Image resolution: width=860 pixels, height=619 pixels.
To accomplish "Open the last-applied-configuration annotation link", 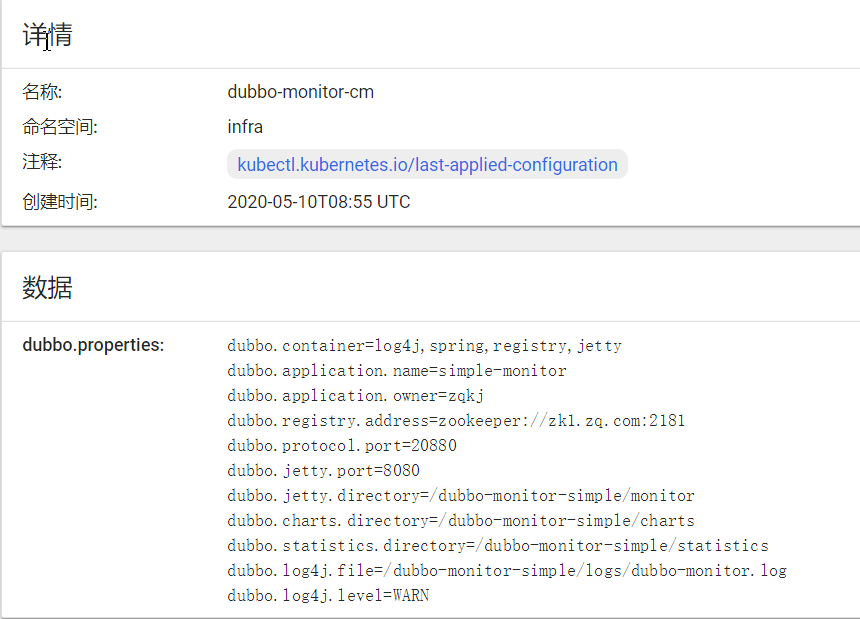I will 427,165.
